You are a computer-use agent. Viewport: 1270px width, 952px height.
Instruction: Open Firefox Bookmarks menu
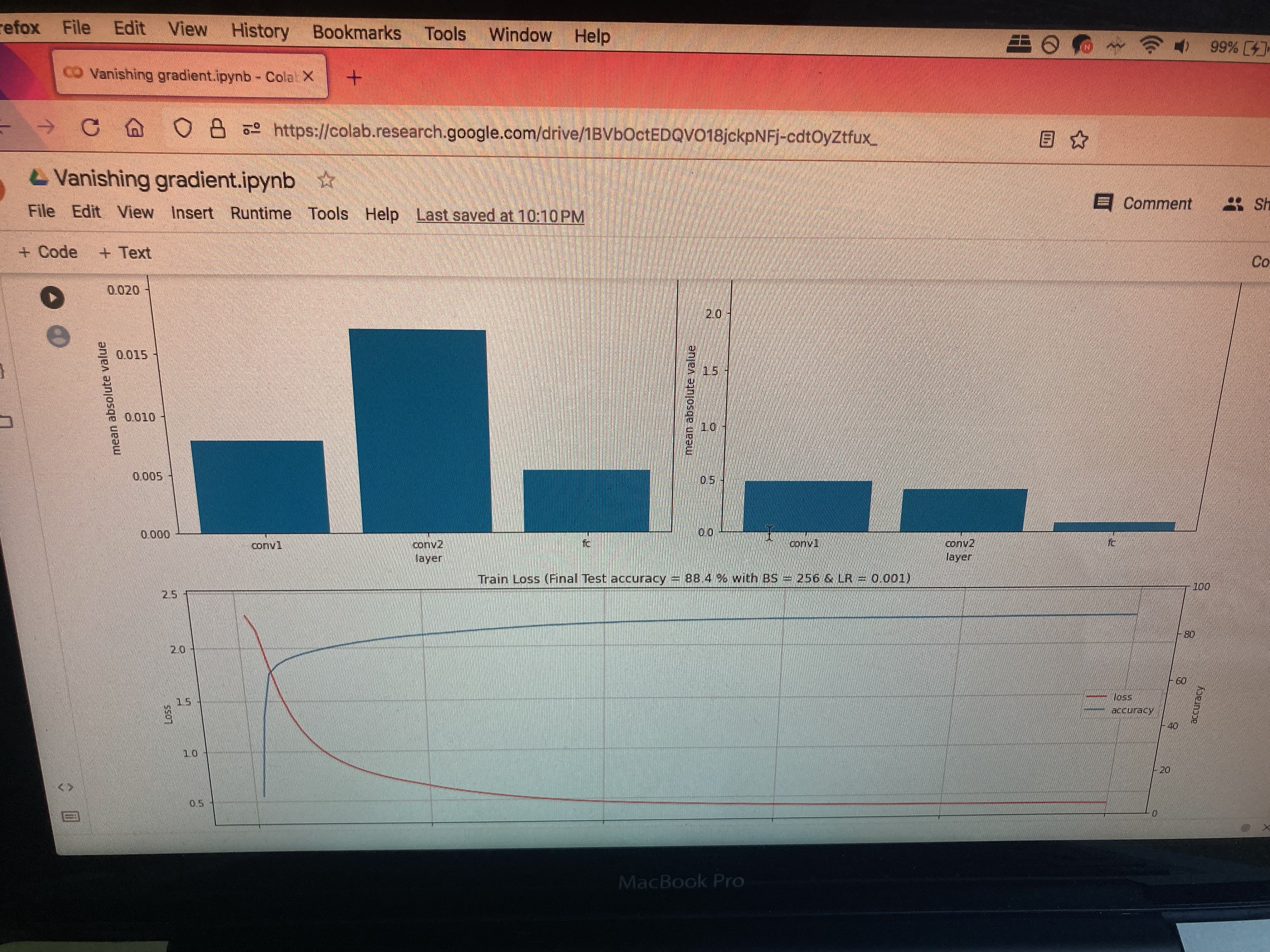[x=357, y=32]
